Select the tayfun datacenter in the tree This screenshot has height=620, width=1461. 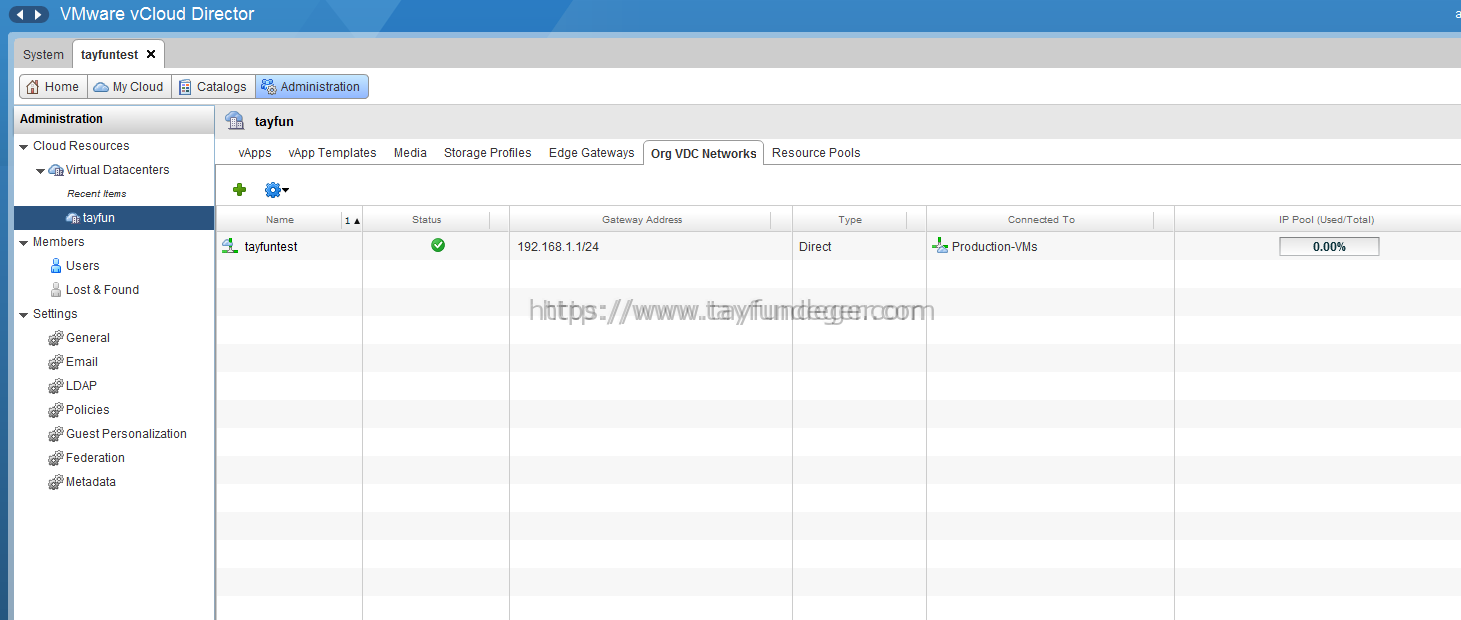(114, 218)
